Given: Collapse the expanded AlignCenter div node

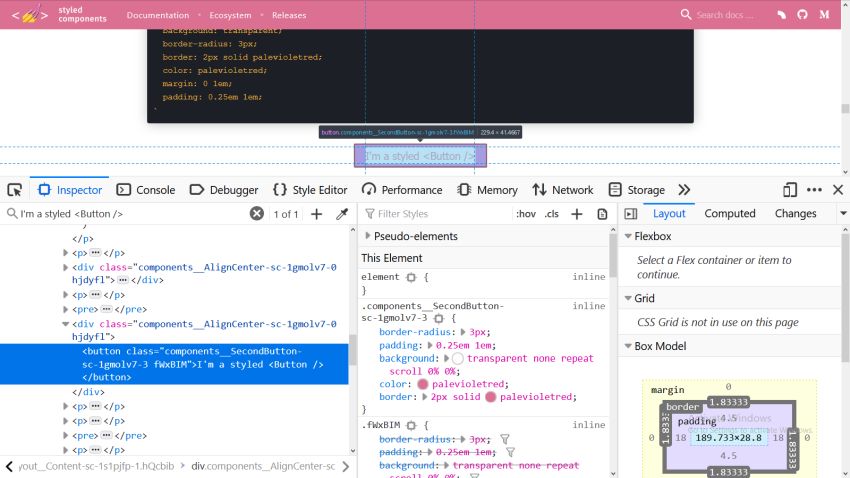Looking at the screenshot, I should click(66, 324).
